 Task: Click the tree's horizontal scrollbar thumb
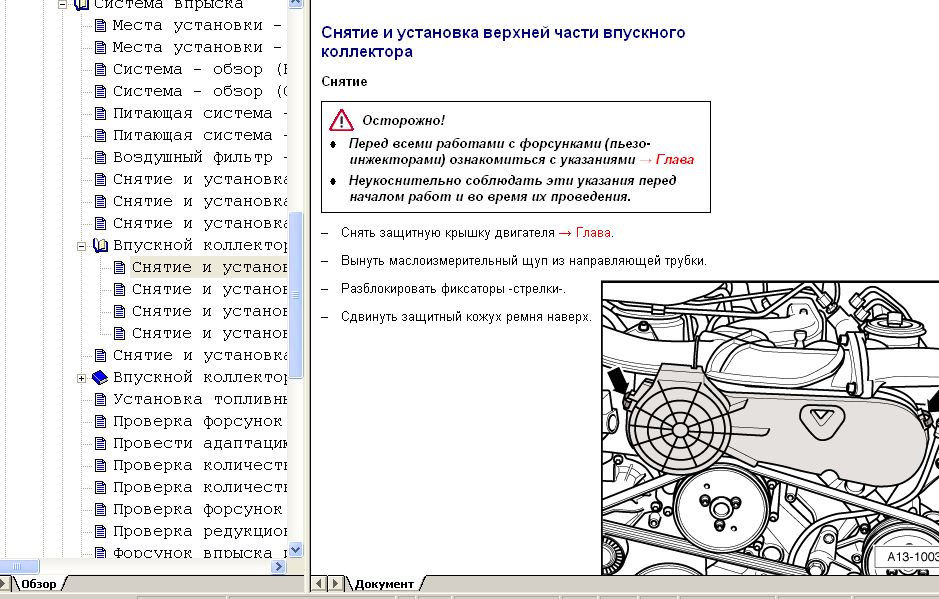(x=17, y=566)
